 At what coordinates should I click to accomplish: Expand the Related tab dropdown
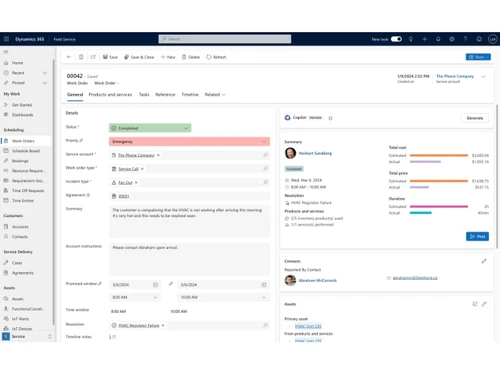(x=215, y=95)
